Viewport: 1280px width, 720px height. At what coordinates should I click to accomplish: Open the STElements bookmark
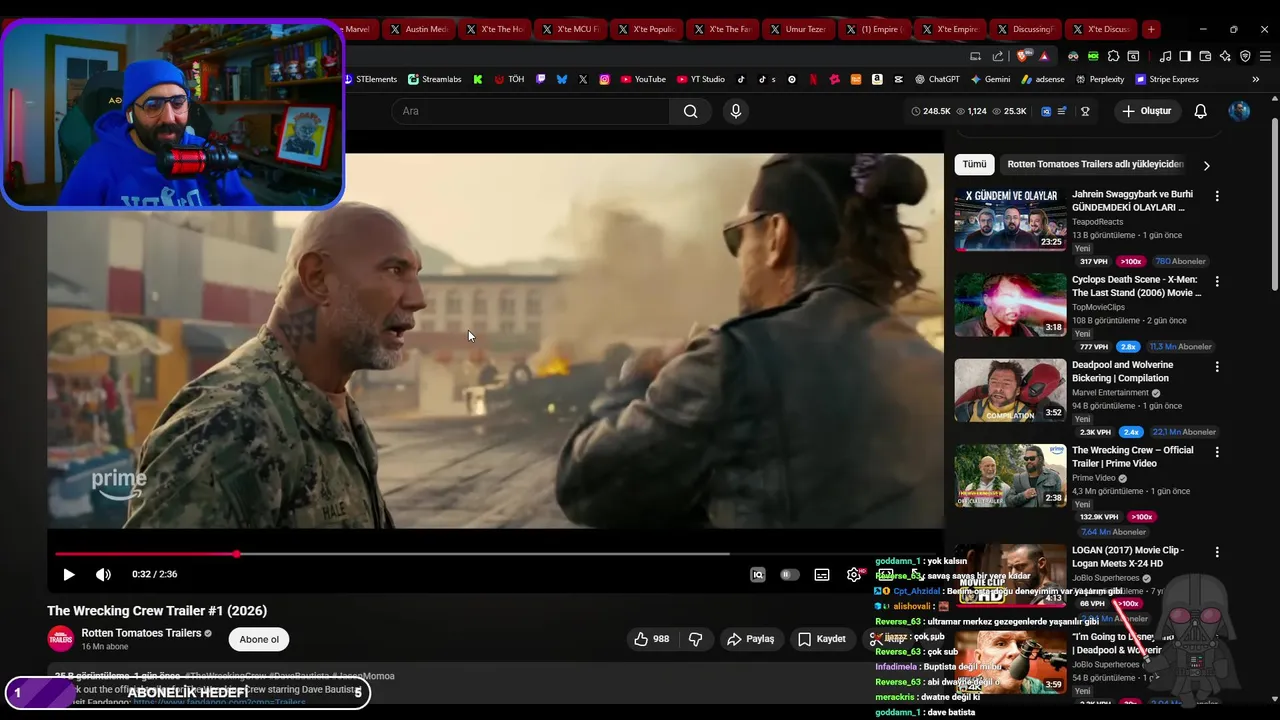tap(370, 79)
